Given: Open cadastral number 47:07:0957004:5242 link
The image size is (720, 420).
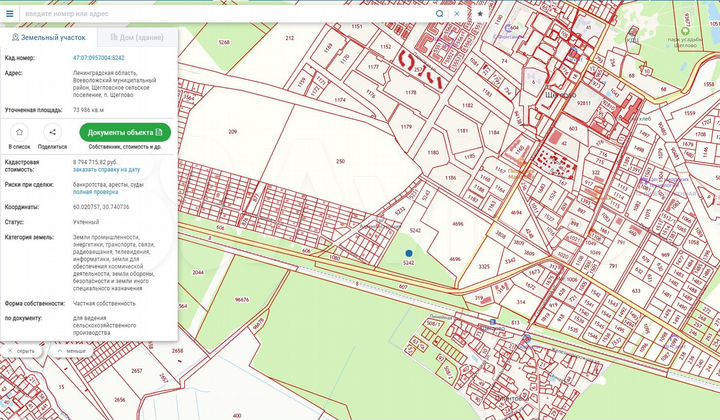Looking at the screenshot, I should [98, 58].
